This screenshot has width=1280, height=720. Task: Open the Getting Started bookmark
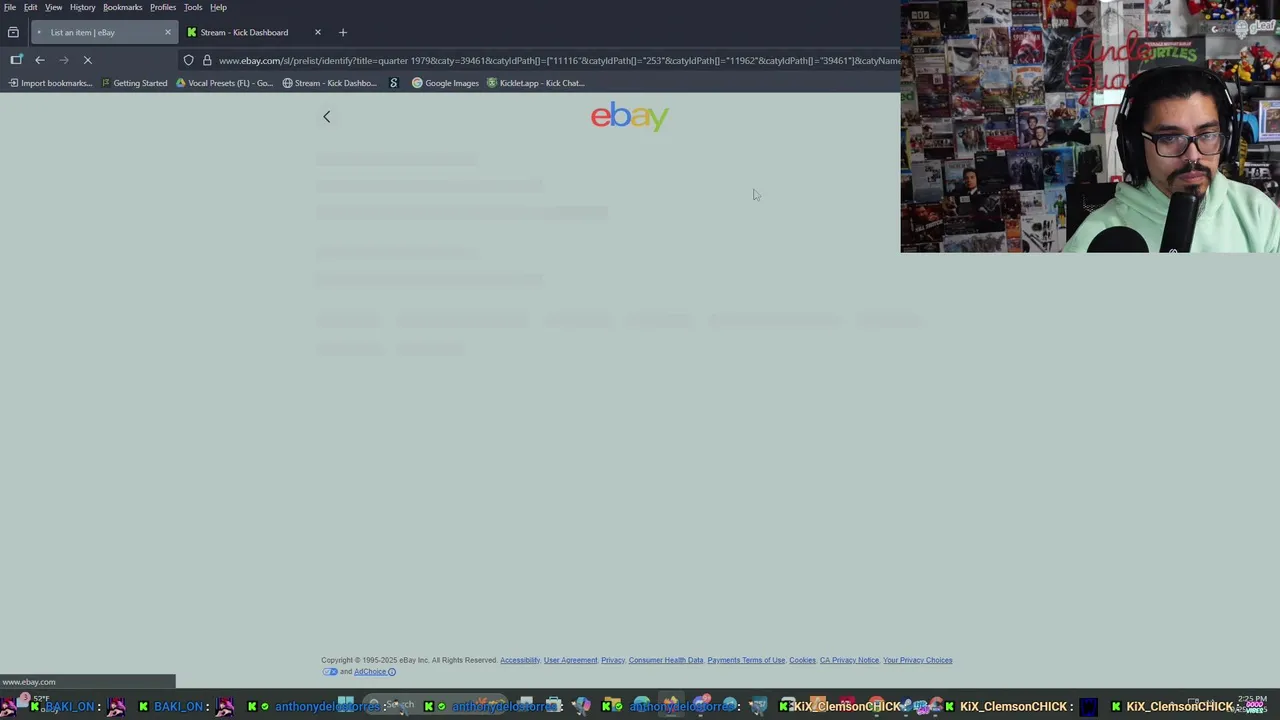point(134,83)
